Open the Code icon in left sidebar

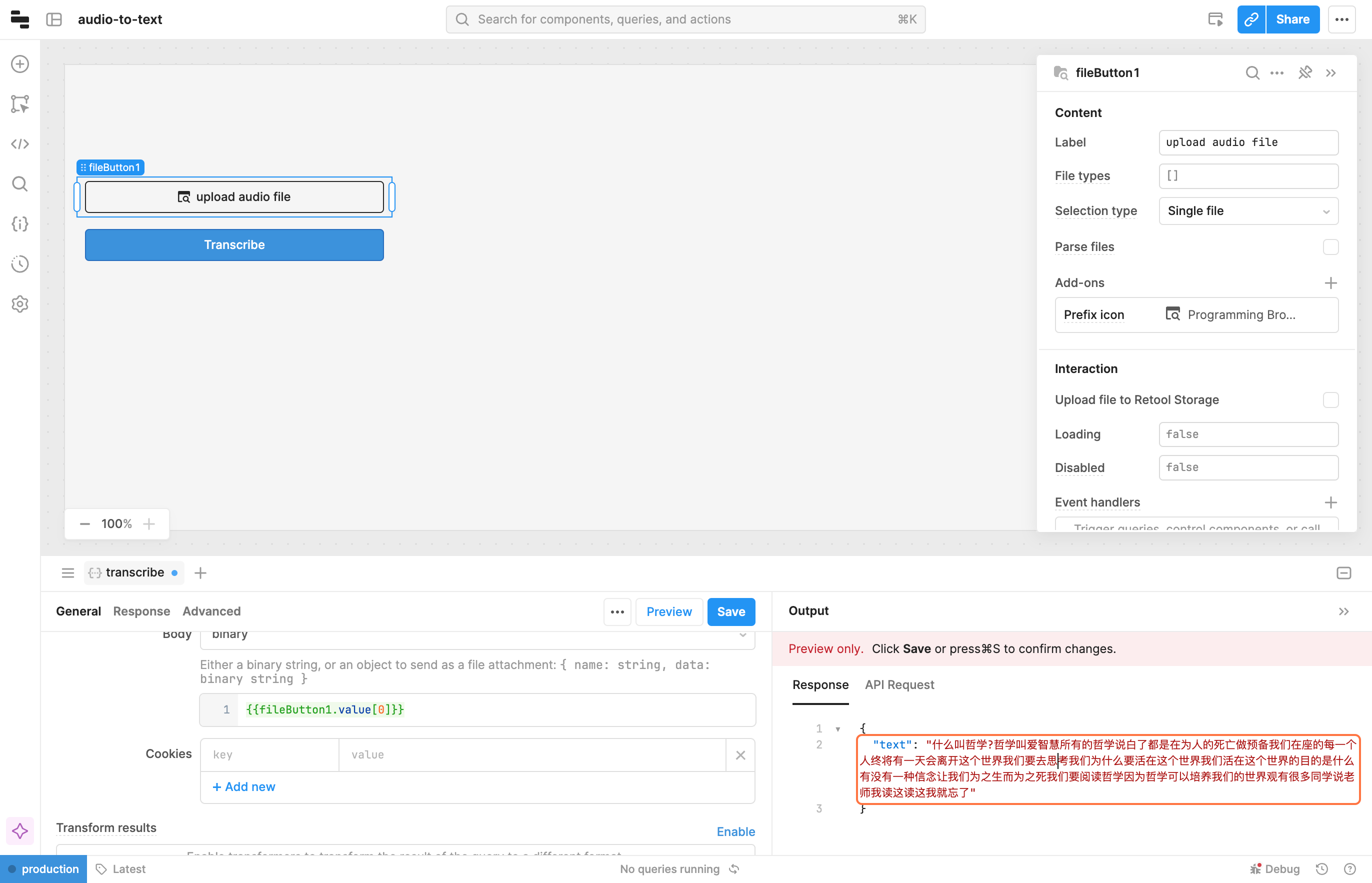click(x=20, y=144)
